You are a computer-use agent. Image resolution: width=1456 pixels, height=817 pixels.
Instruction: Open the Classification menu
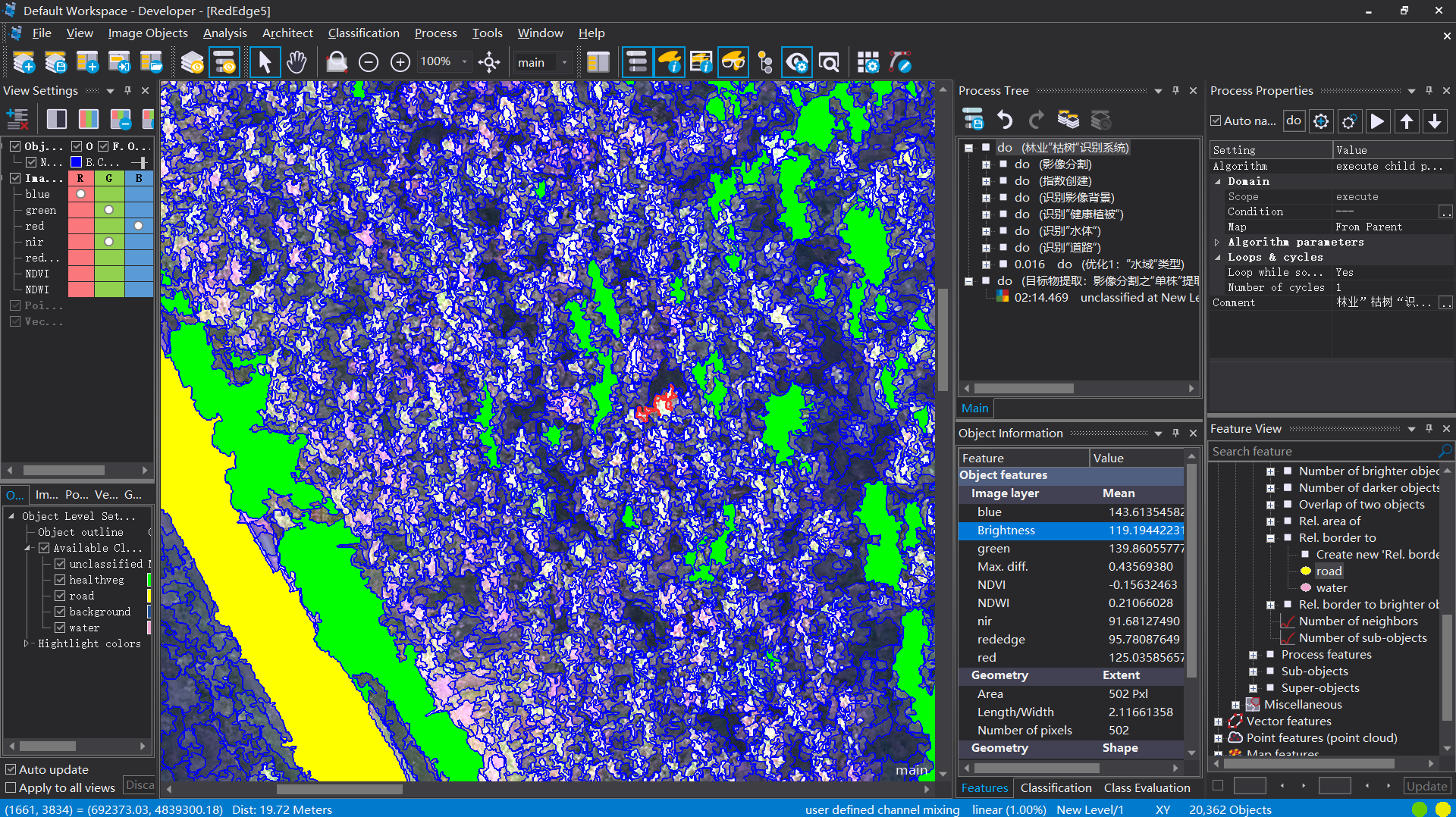(x=363, y=33)
